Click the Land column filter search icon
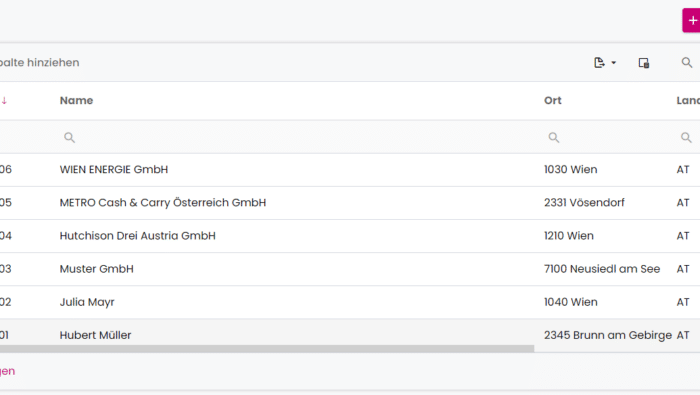700x395 pixels. (x=686, y=137)
